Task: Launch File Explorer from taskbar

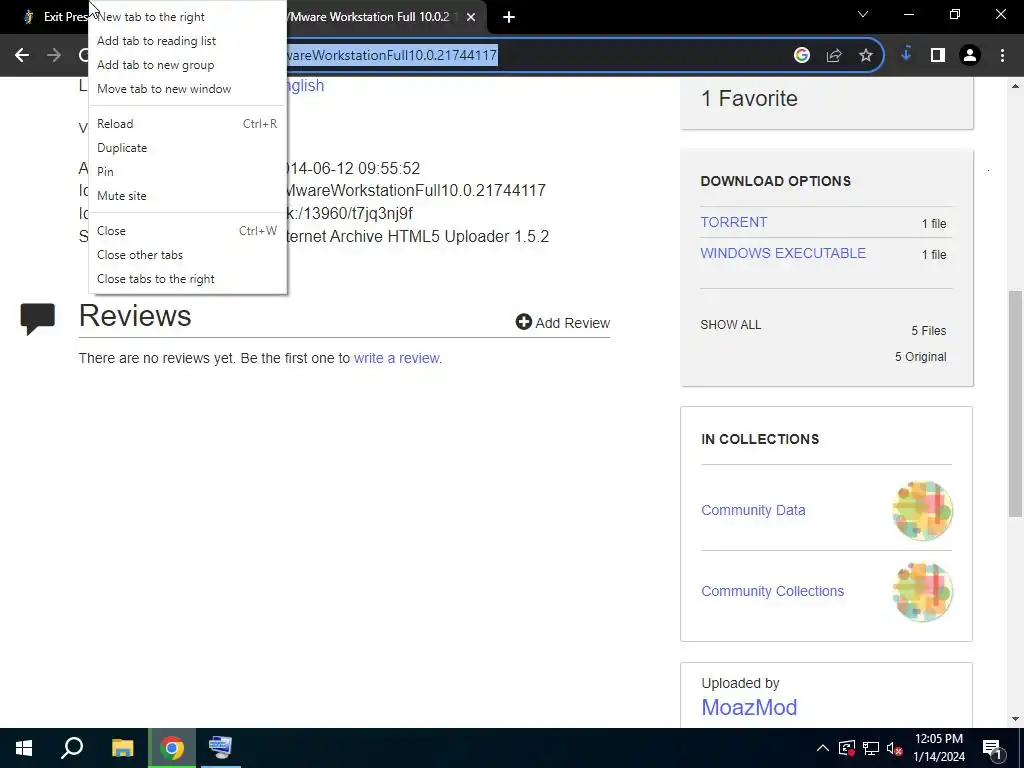Action: pyautogui.click(x=122, y=748)
